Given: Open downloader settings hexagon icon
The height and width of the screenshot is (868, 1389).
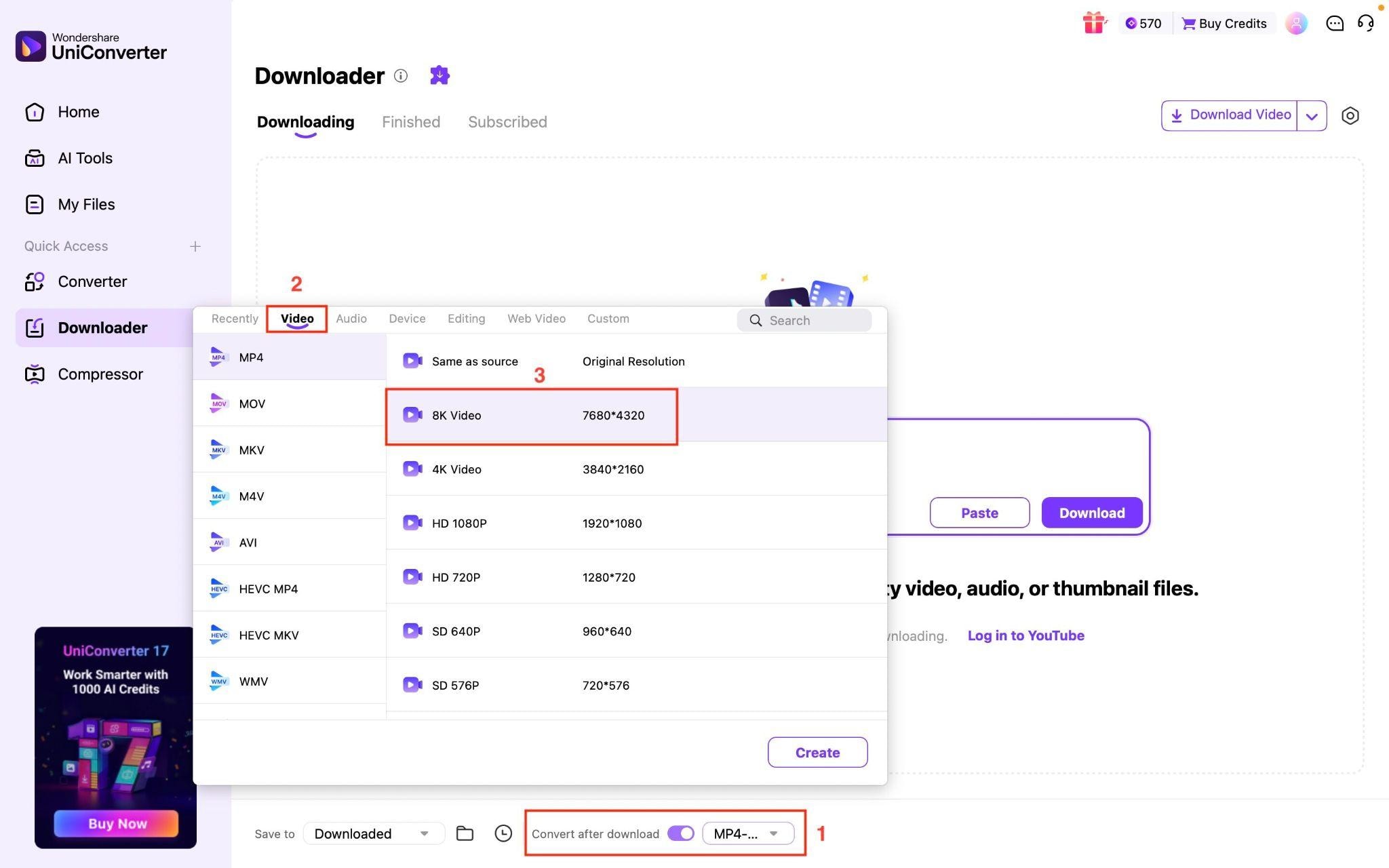Looking at the screenshot, I should pyautogui.click(x=1350, y=115).
